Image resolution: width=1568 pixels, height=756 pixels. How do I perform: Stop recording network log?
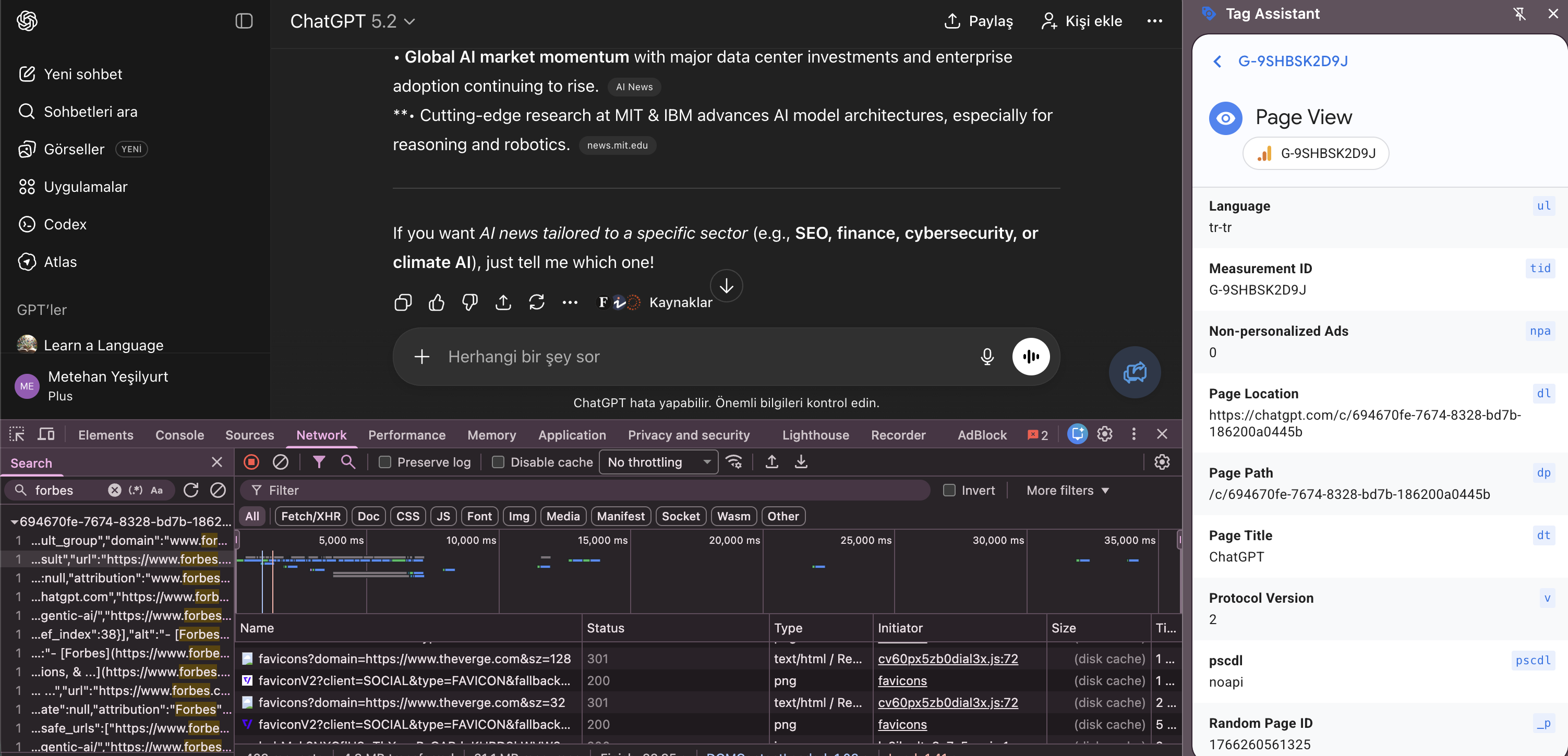tap(251, 462)
